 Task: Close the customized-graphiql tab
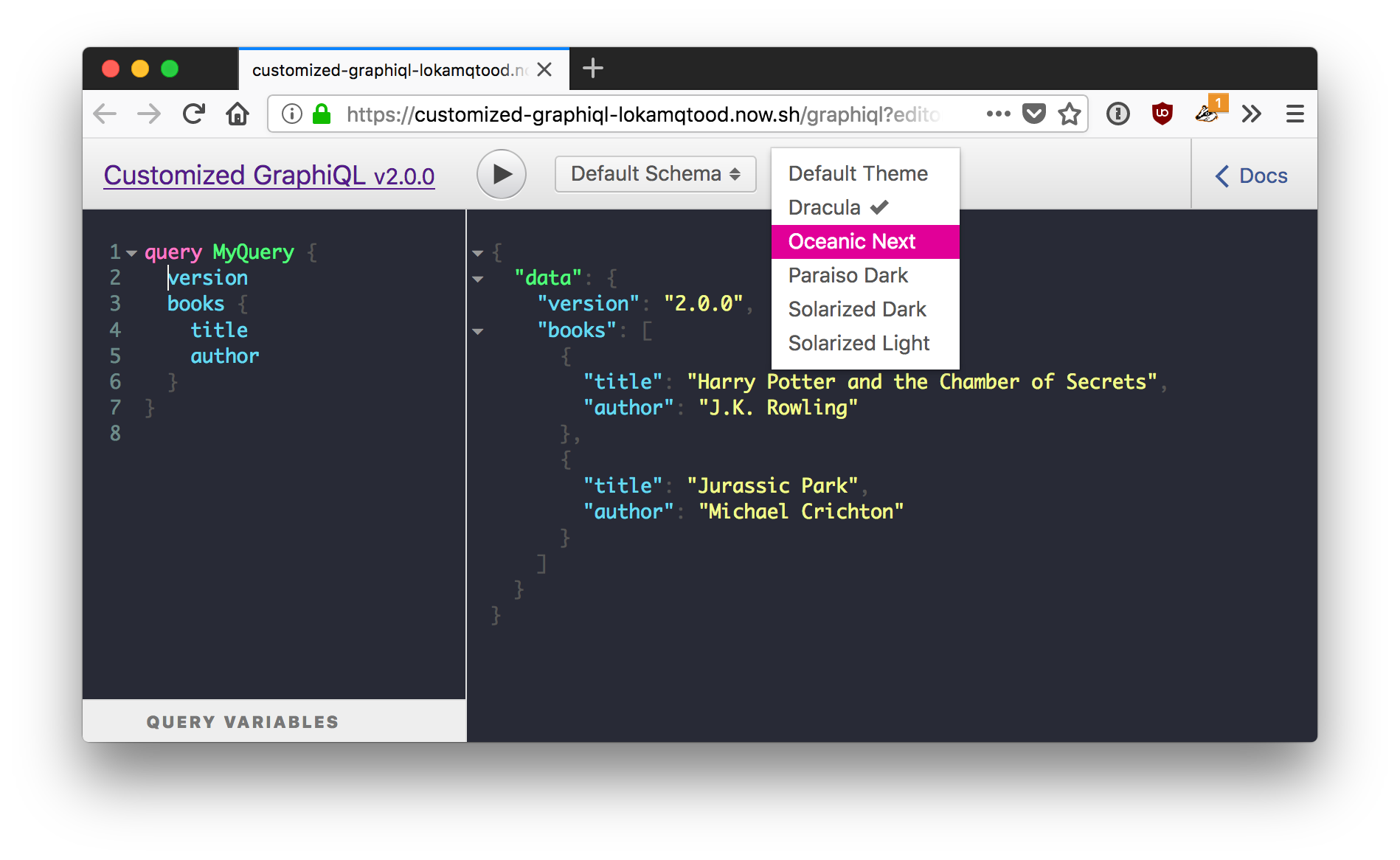[544, 69]
